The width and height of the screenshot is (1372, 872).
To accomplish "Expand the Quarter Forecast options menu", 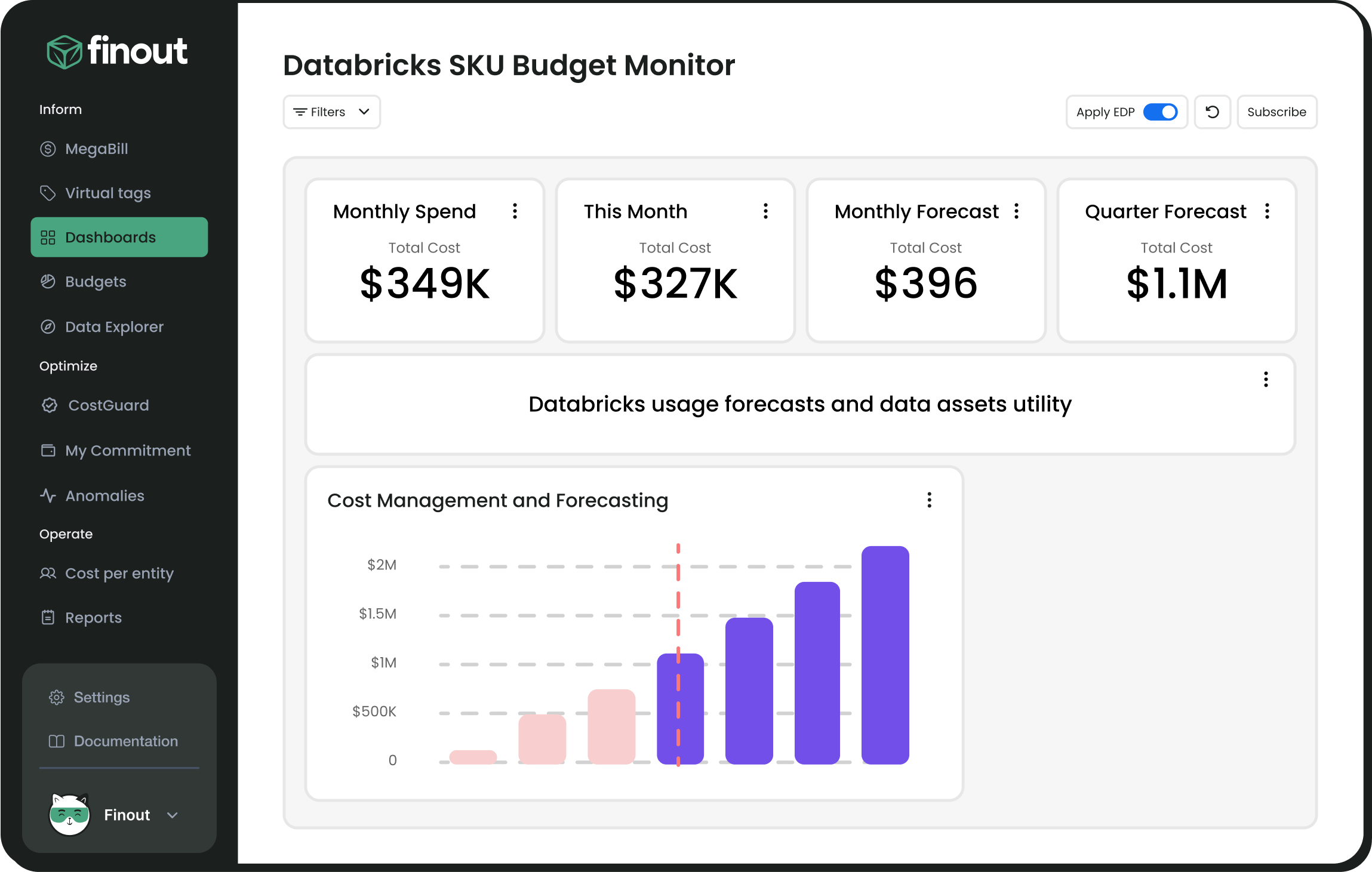I will pyautogui.click(x=1268, y=211).
